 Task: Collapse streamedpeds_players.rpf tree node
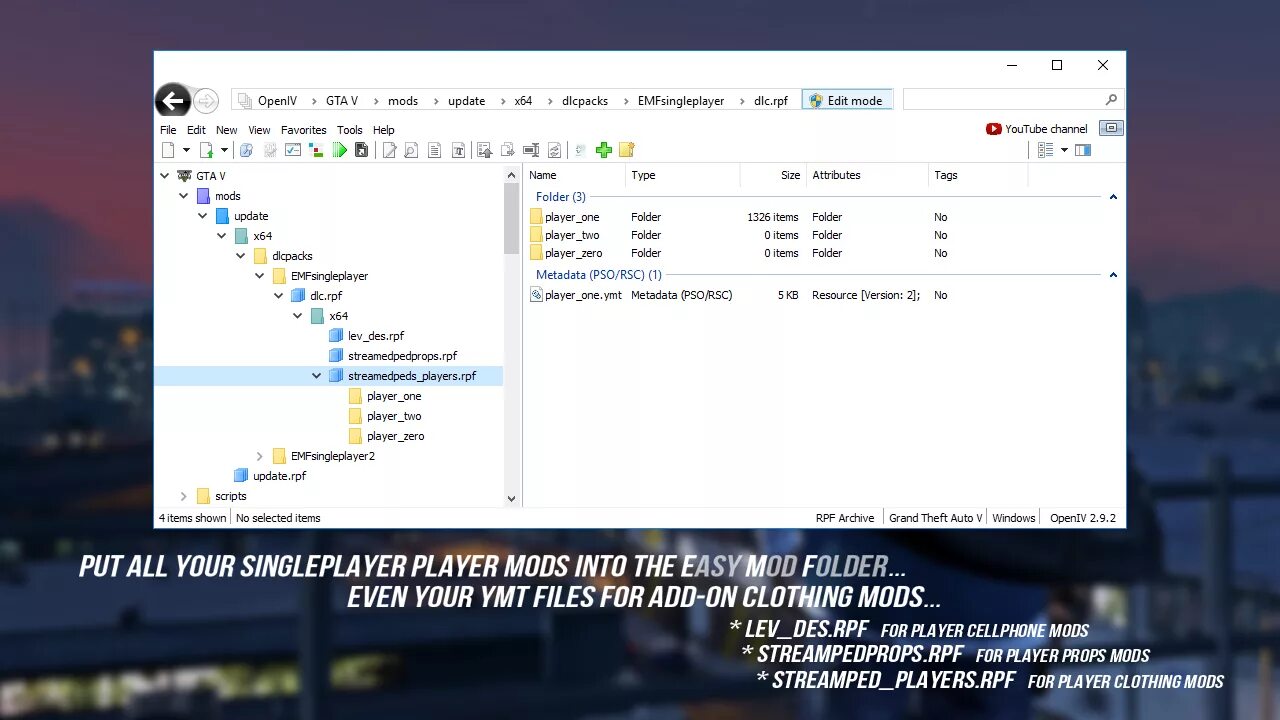pyautogui.click(x=317, y=376)
